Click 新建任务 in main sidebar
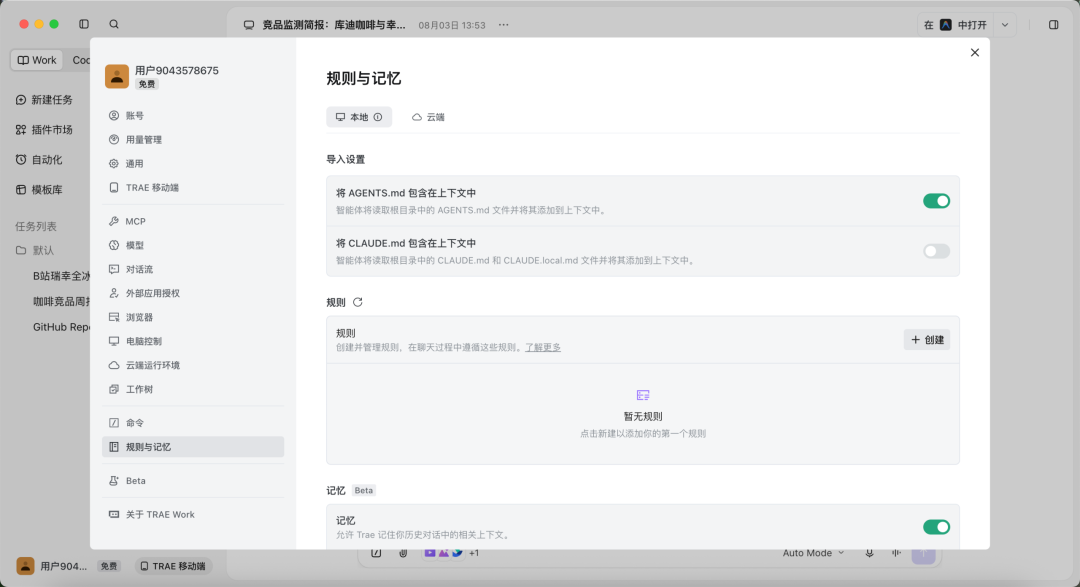Screen dimensions: 1080x587 point(44,100)
